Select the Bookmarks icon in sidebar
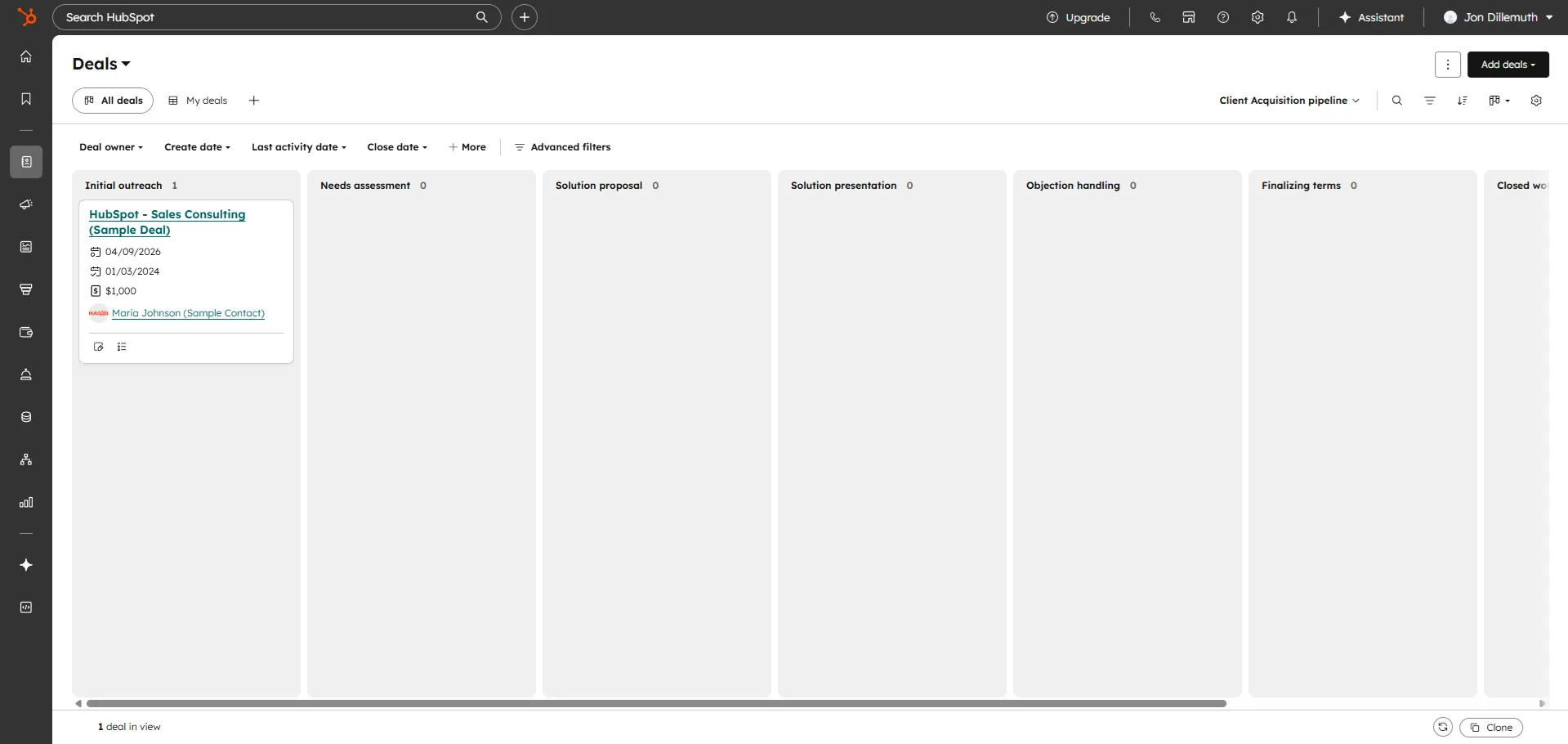 point(25,98)
